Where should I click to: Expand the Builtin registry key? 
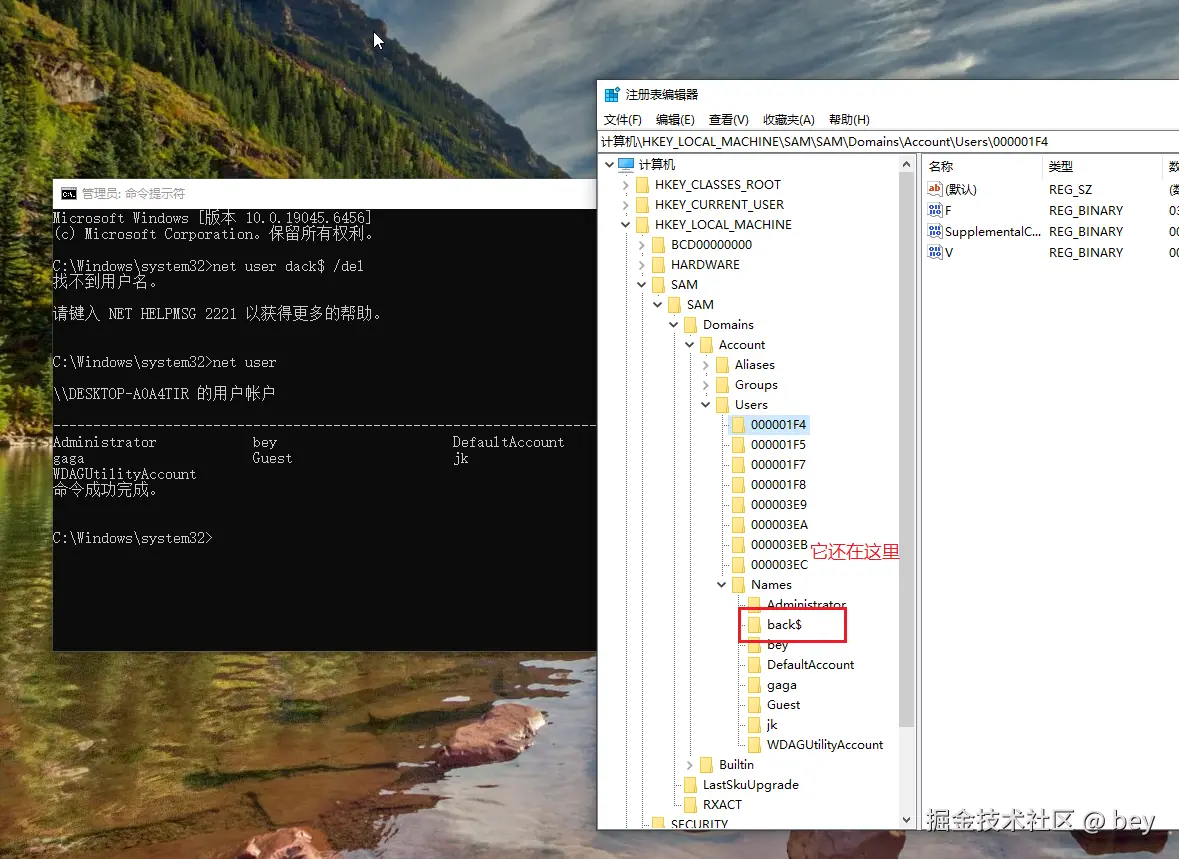(x=689, y=764)
